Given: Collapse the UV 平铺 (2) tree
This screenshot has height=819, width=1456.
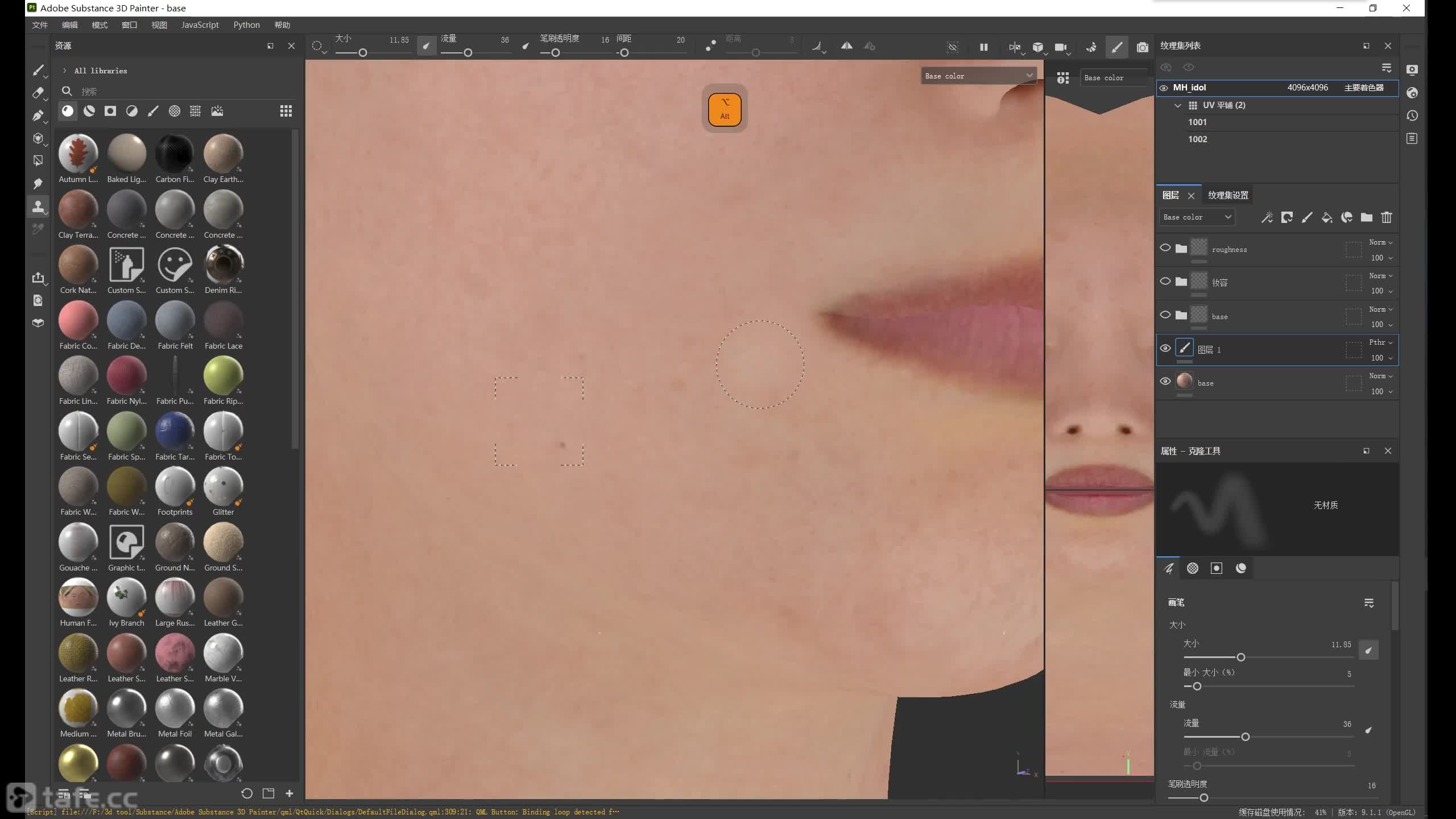Looking at the screenshot, I should click(x=1177, y=105).
